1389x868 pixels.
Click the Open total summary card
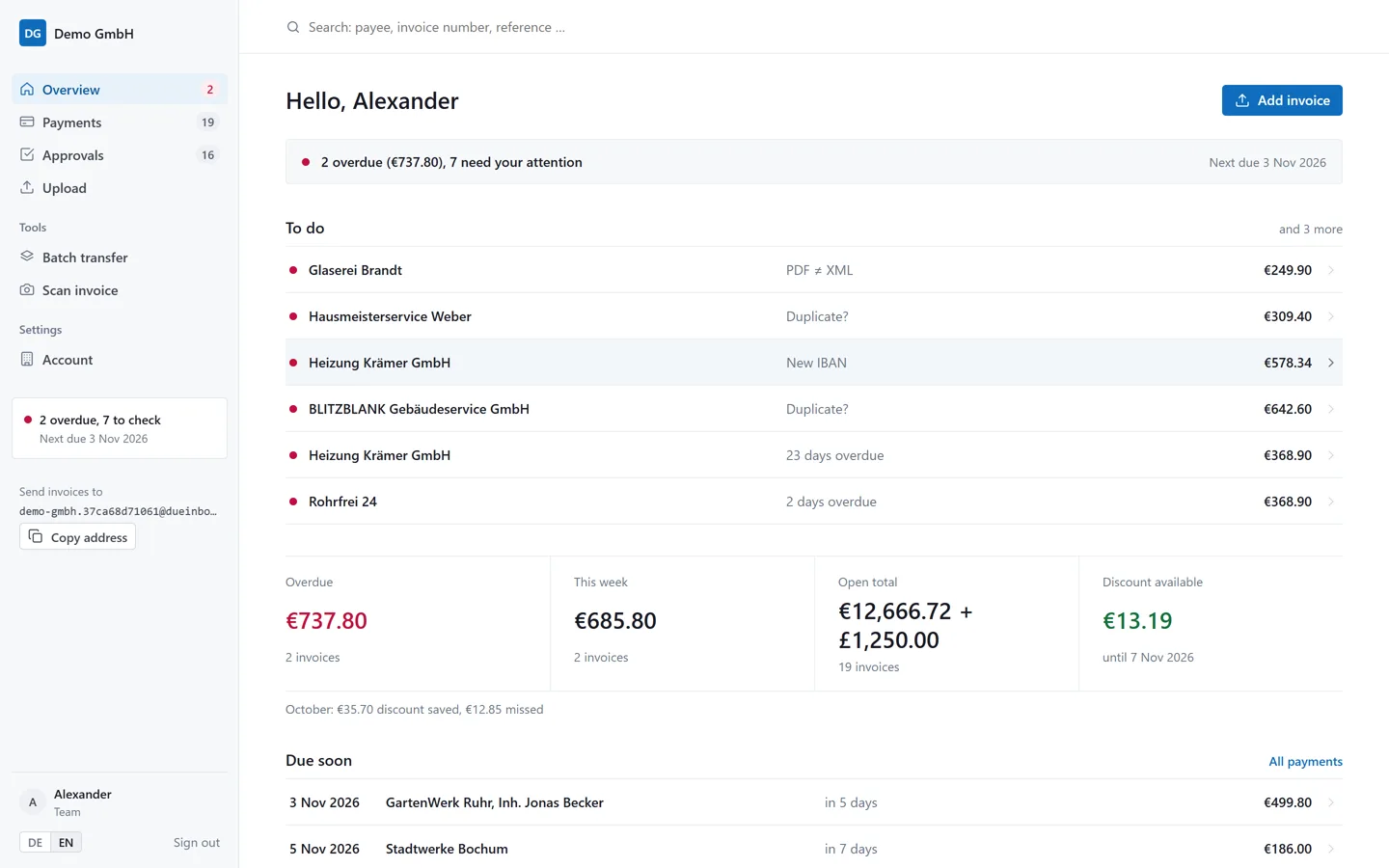[946, 623]
